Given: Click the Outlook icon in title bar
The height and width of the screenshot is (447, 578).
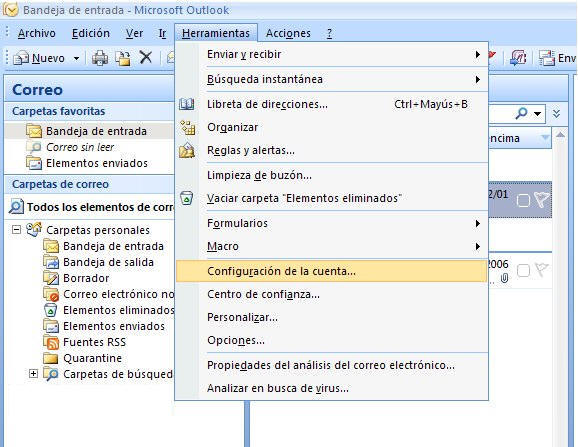Looking at the screenshot, I should click(10, 10).
